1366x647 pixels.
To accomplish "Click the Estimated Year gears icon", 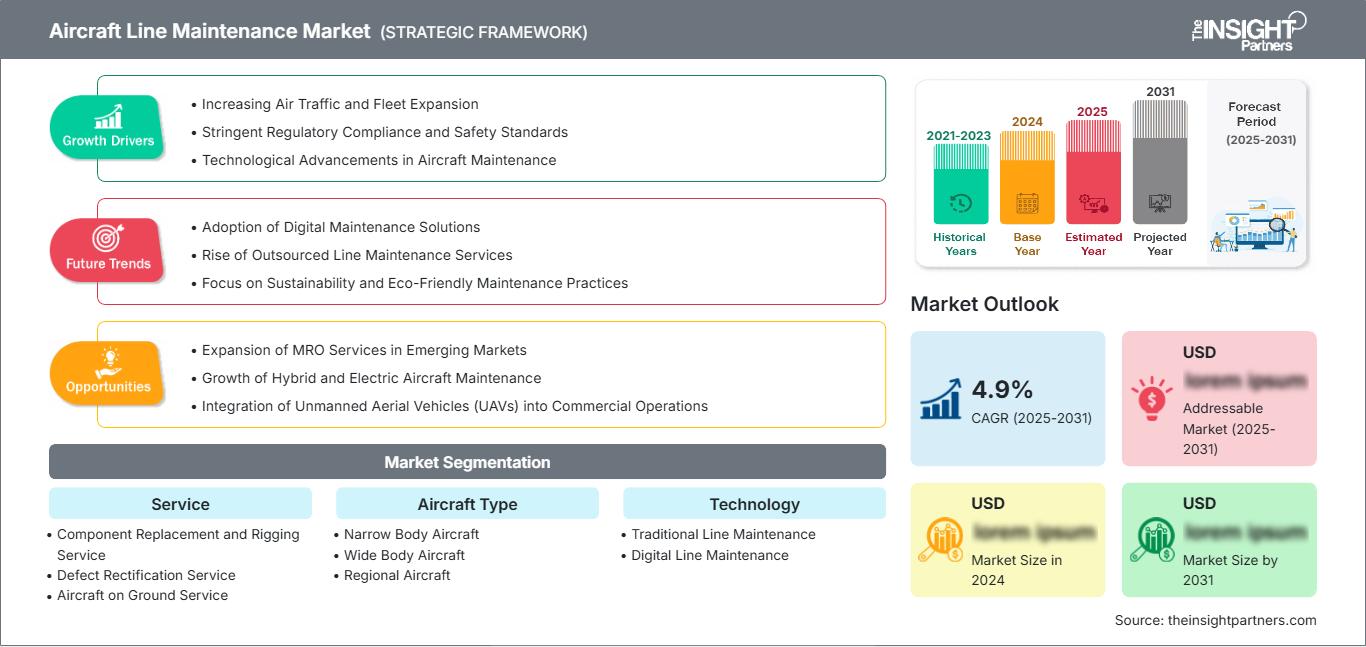I will (1092, 202).
